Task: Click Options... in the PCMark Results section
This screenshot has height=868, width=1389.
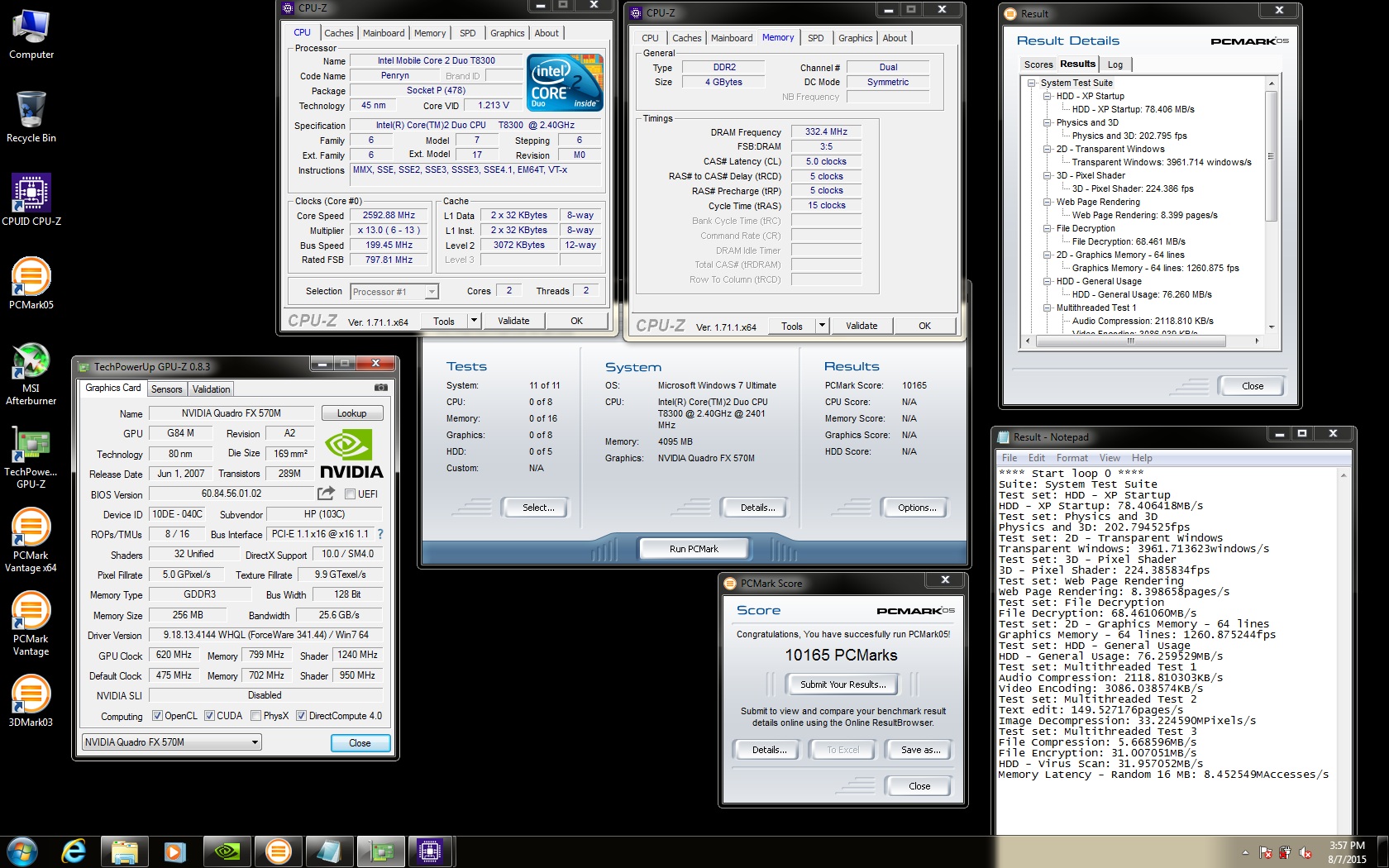Action: pos(917,508)
